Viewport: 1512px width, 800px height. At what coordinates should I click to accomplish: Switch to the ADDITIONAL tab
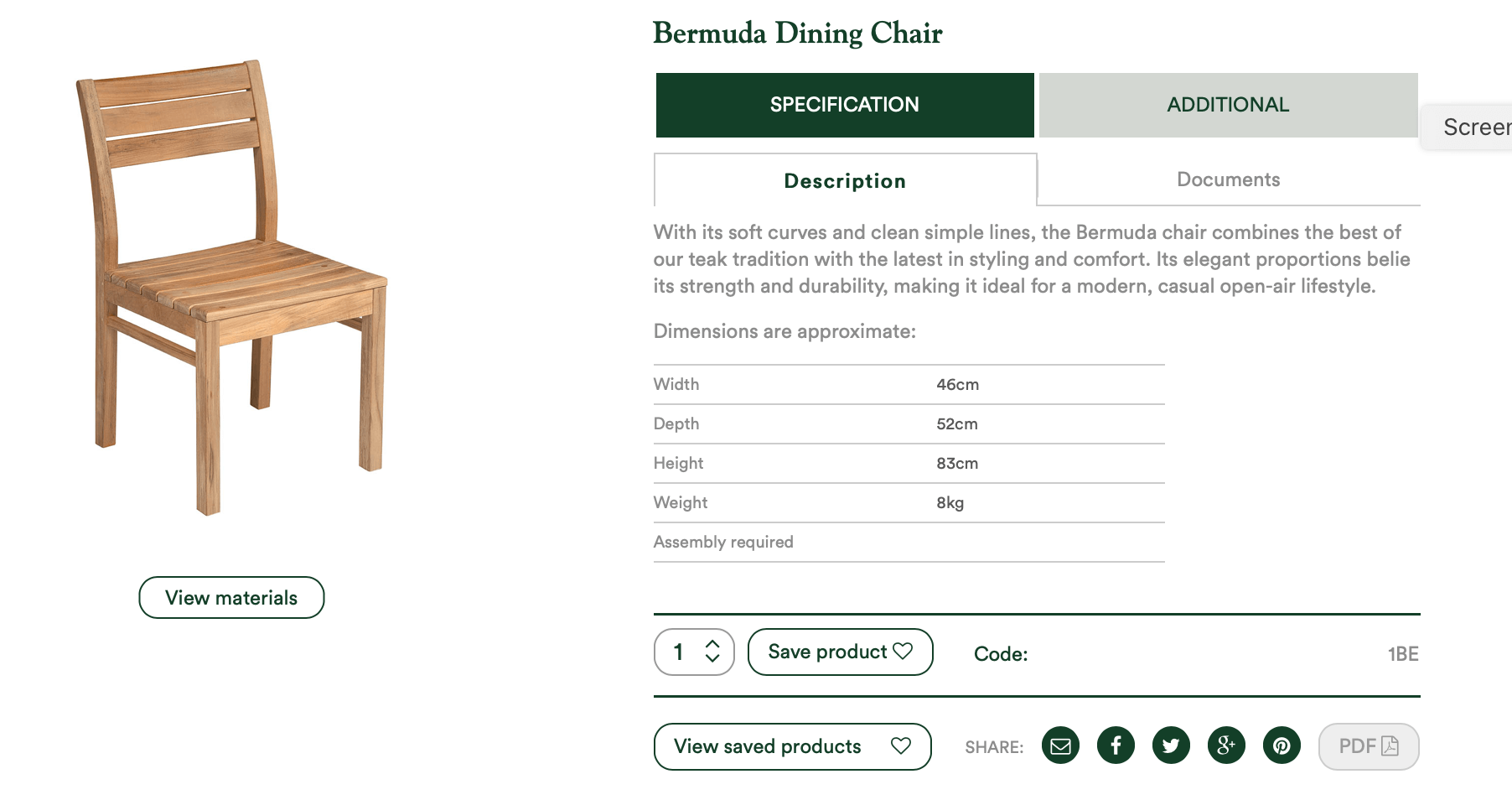point(1229,105)
